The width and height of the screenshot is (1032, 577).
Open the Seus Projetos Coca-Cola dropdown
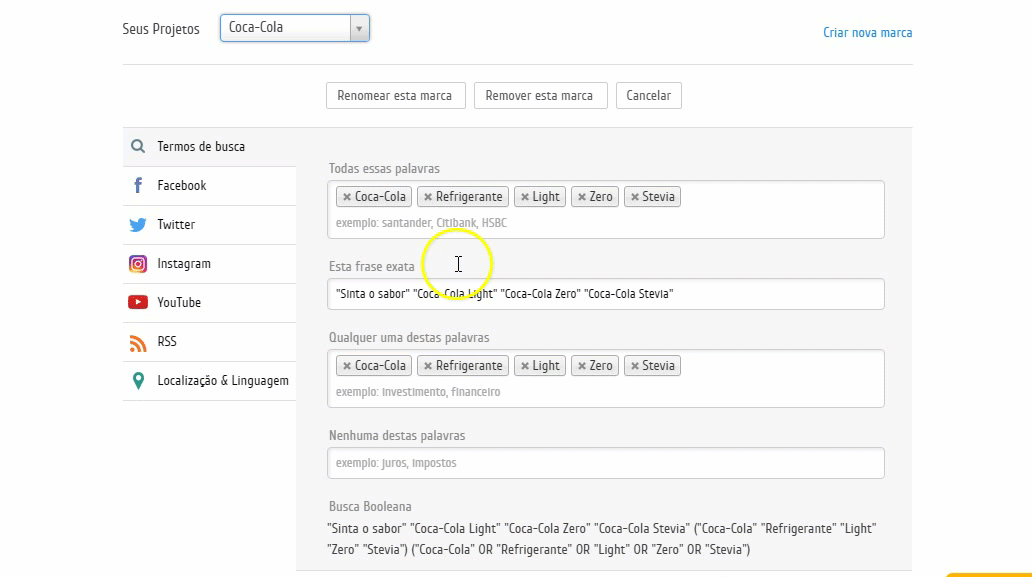point(295,28)
